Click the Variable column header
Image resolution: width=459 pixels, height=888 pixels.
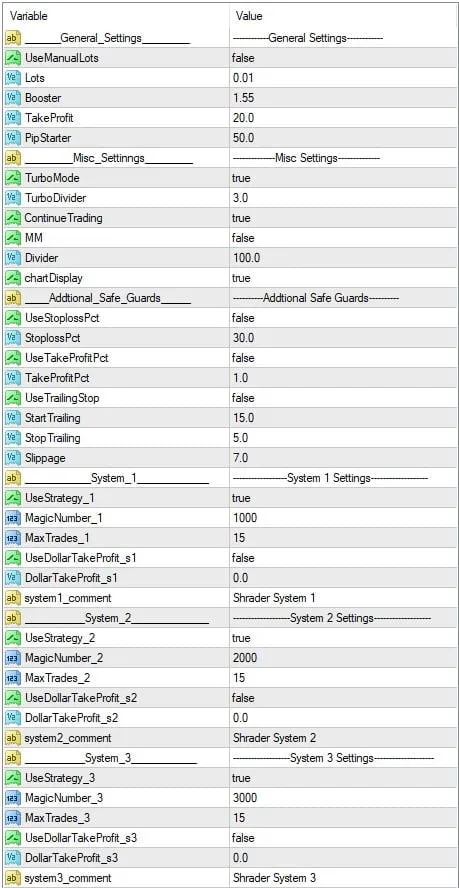[115, 16]
